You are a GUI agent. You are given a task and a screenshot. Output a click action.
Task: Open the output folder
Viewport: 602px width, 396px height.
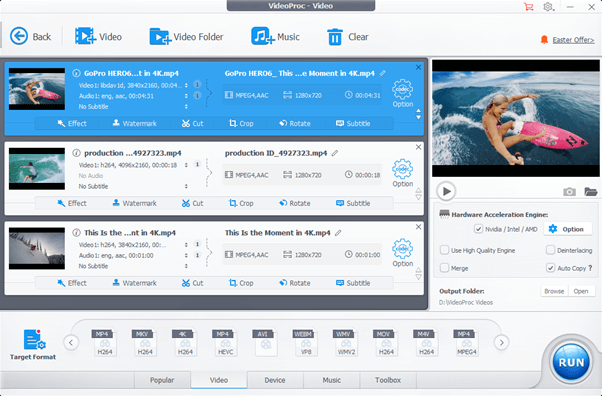[581, 291]
